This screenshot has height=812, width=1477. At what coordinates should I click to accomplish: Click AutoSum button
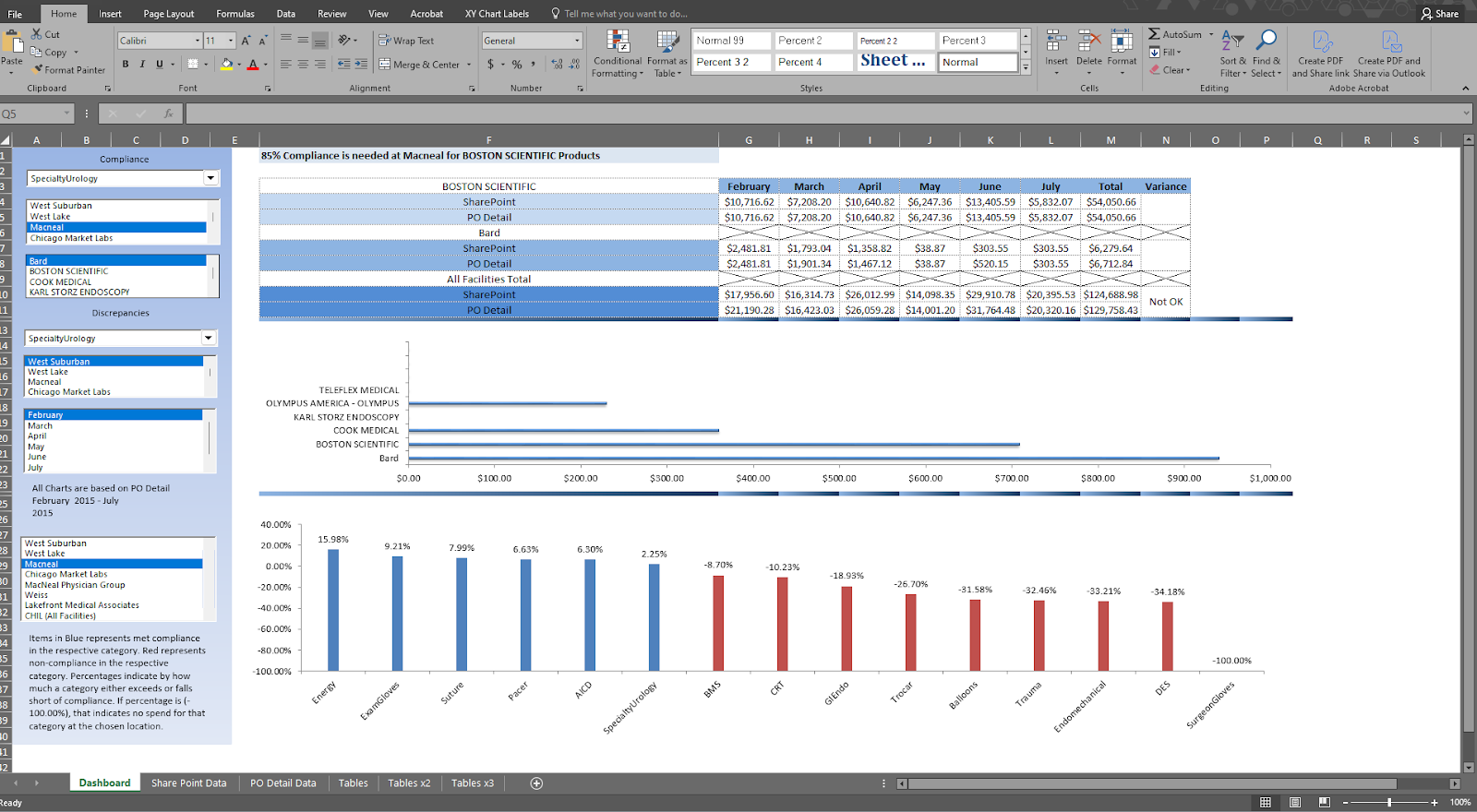1175,34
